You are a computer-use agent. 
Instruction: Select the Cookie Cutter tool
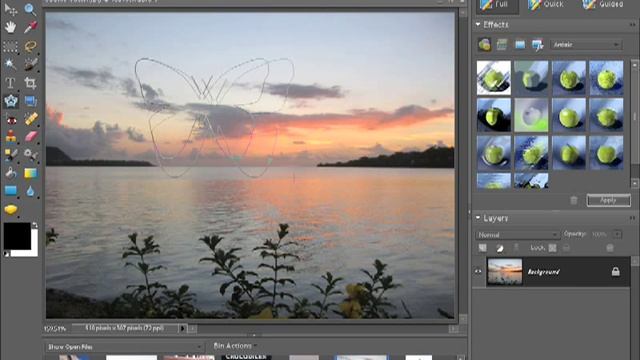(x=10, y=101)
